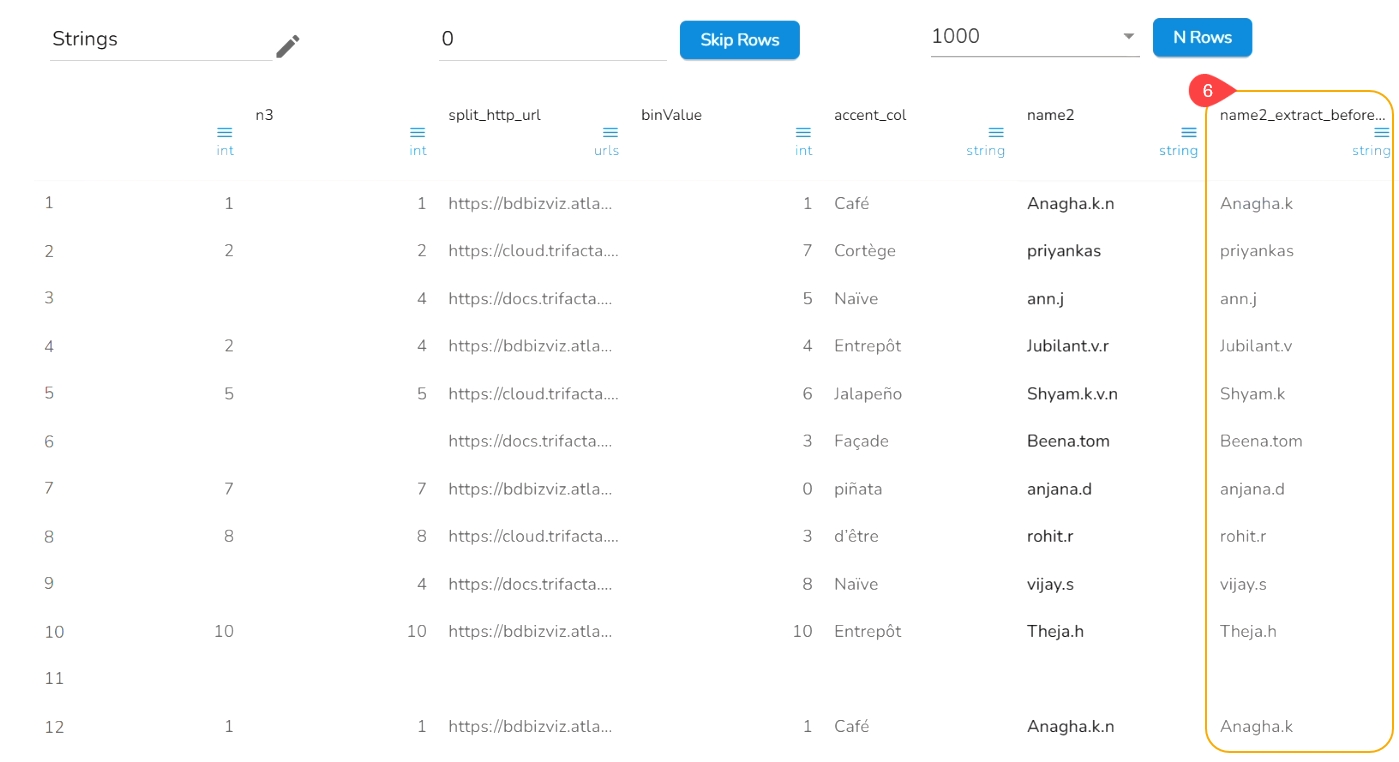Click the pencil edit icon beside Strings
Viewport: 1399px width, 762px height.
tap(288, 46)
